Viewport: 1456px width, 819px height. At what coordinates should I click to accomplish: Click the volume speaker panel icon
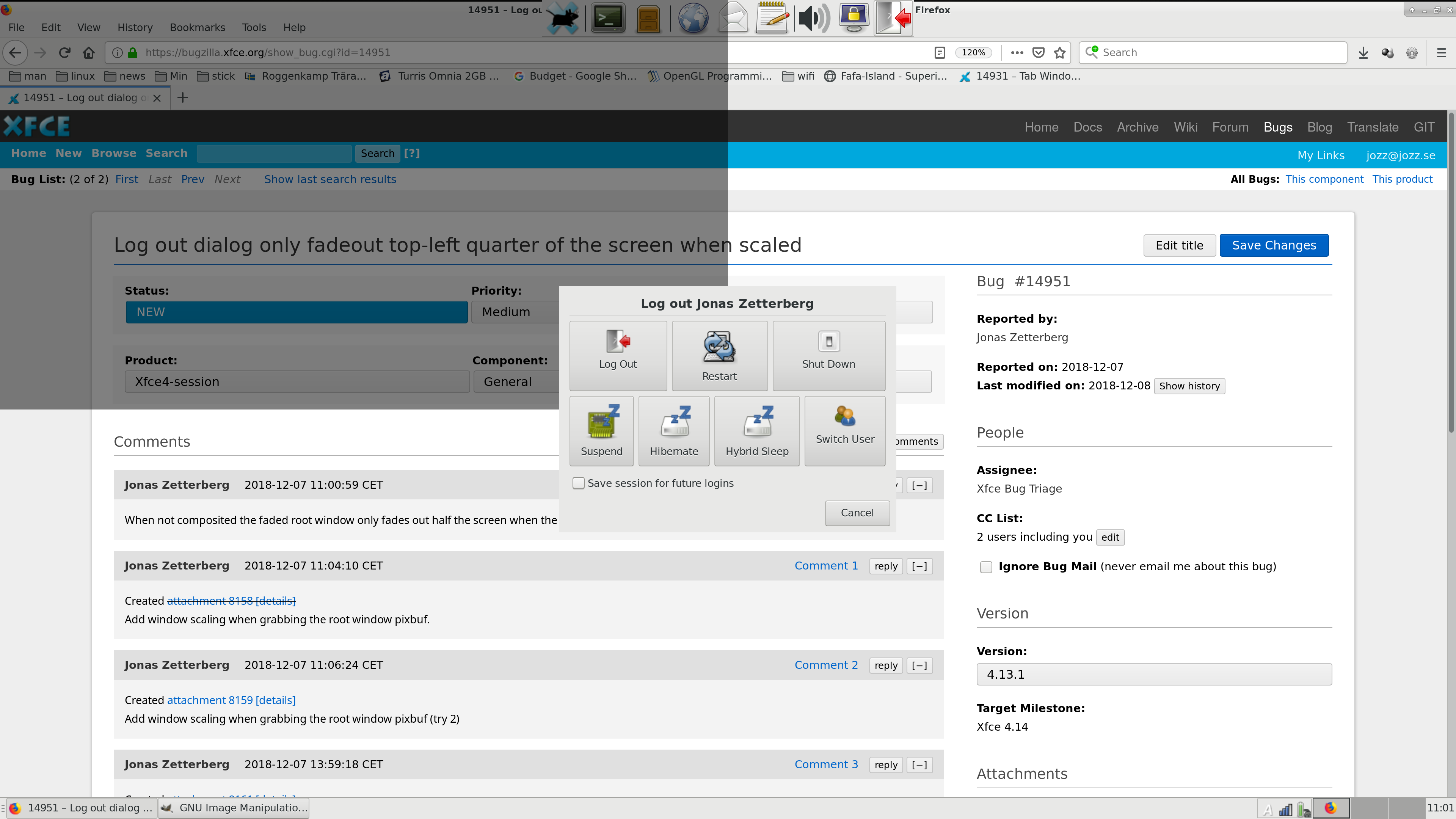(x=813, y=19)
